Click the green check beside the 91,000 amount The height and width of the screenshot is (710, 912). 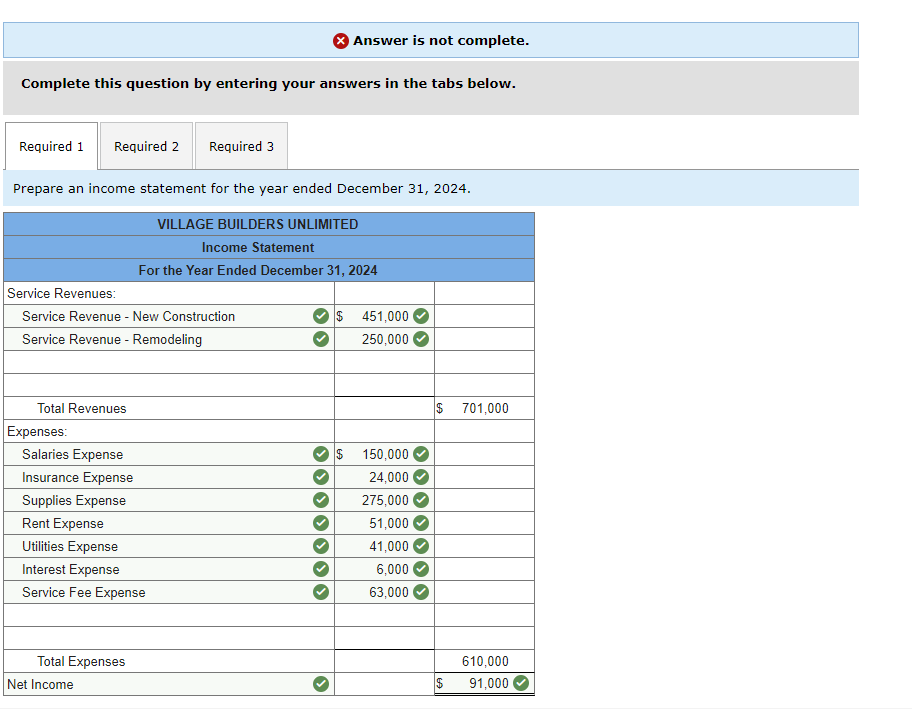[x=521, y=683]
